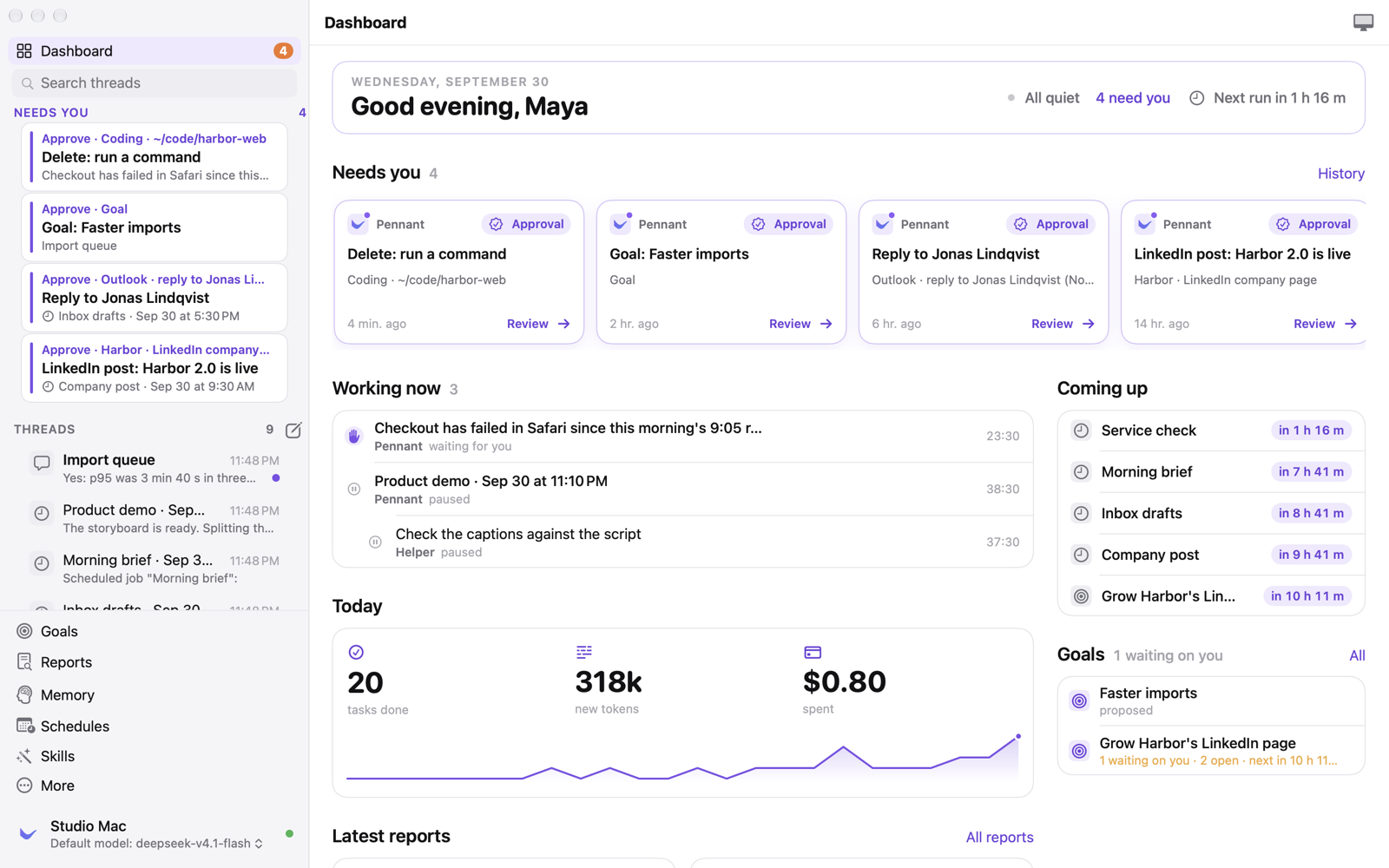Open the Morning brief thread in sidebar
1389x868 pixels.
pyautogui.click(x=155, y=569)
